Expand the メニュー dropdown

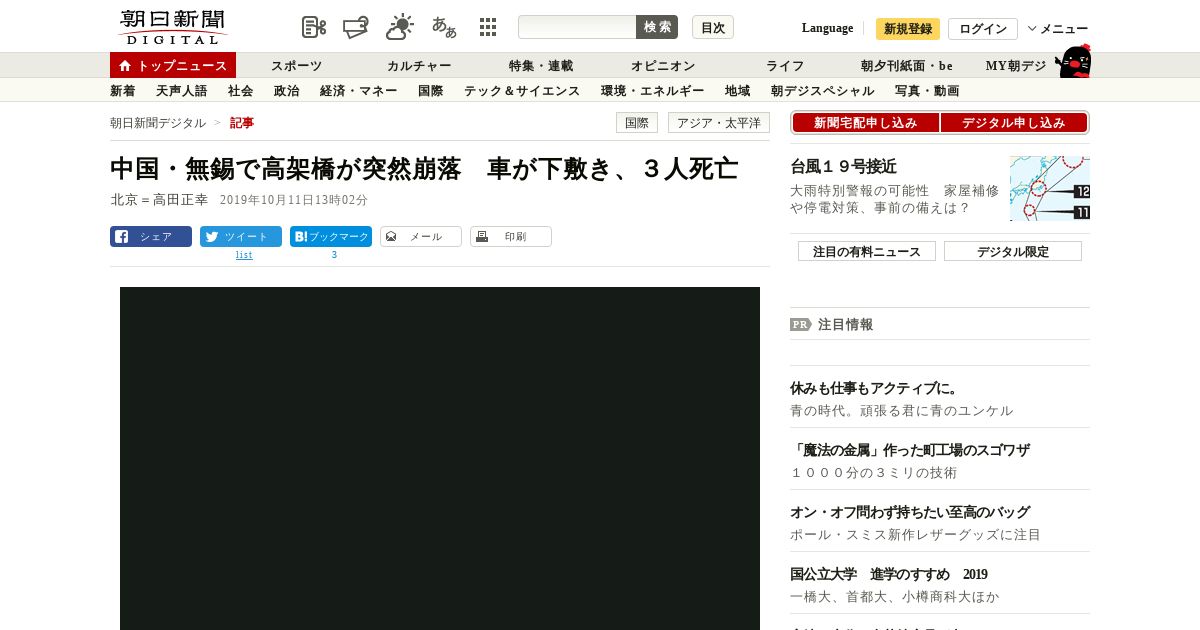(1058, 29)
